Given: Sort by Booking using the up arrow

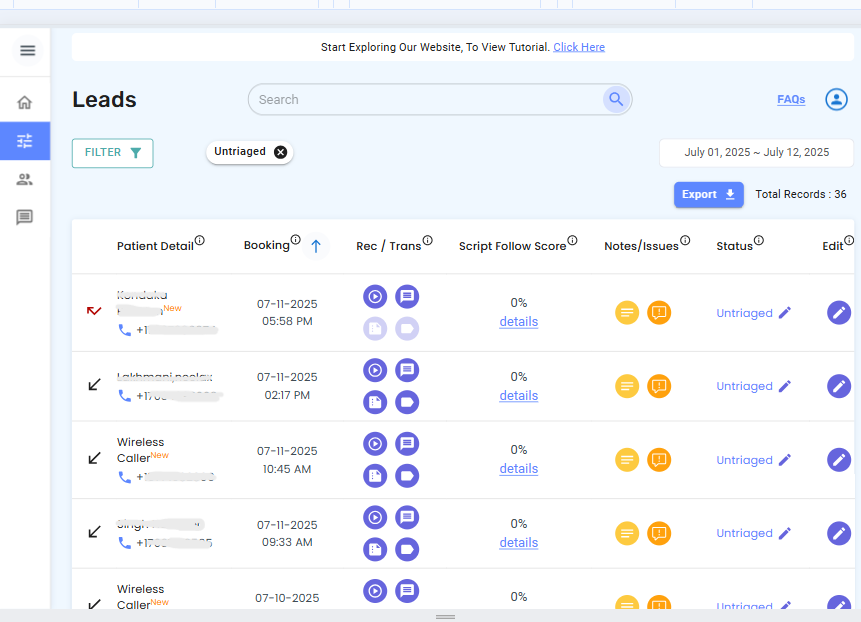Looking at the screenshot, I should click(x=316, y=246).
